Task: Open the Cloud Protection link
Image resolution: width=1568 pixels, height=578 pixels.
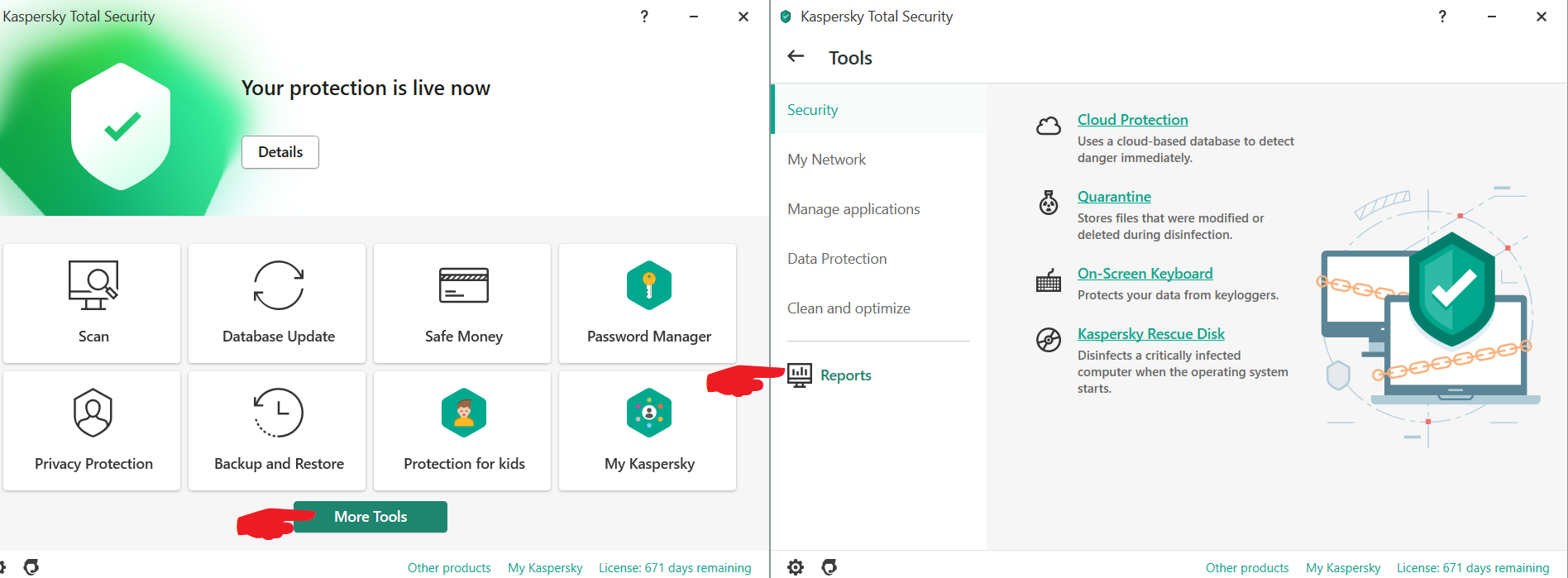Action: coord(1132,120)
